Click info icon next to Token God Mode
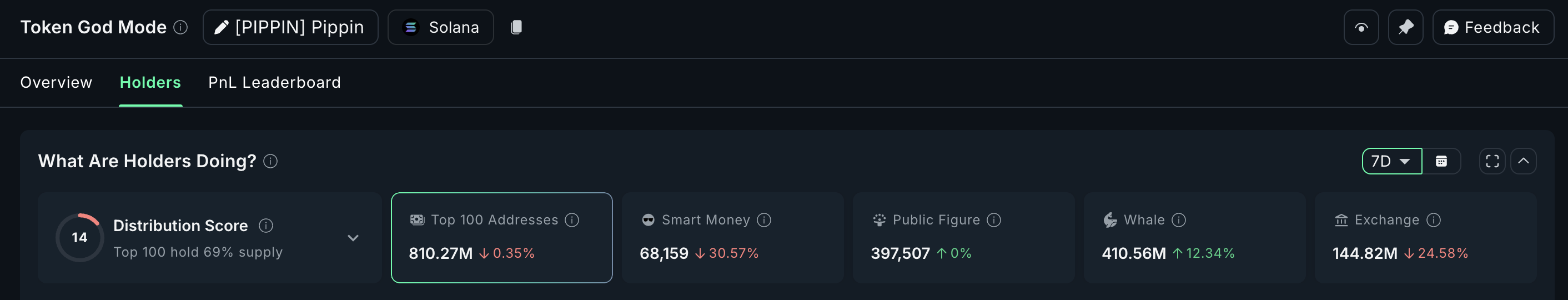Viewport: 1568px width, 300px height. (x=181, y=27)
